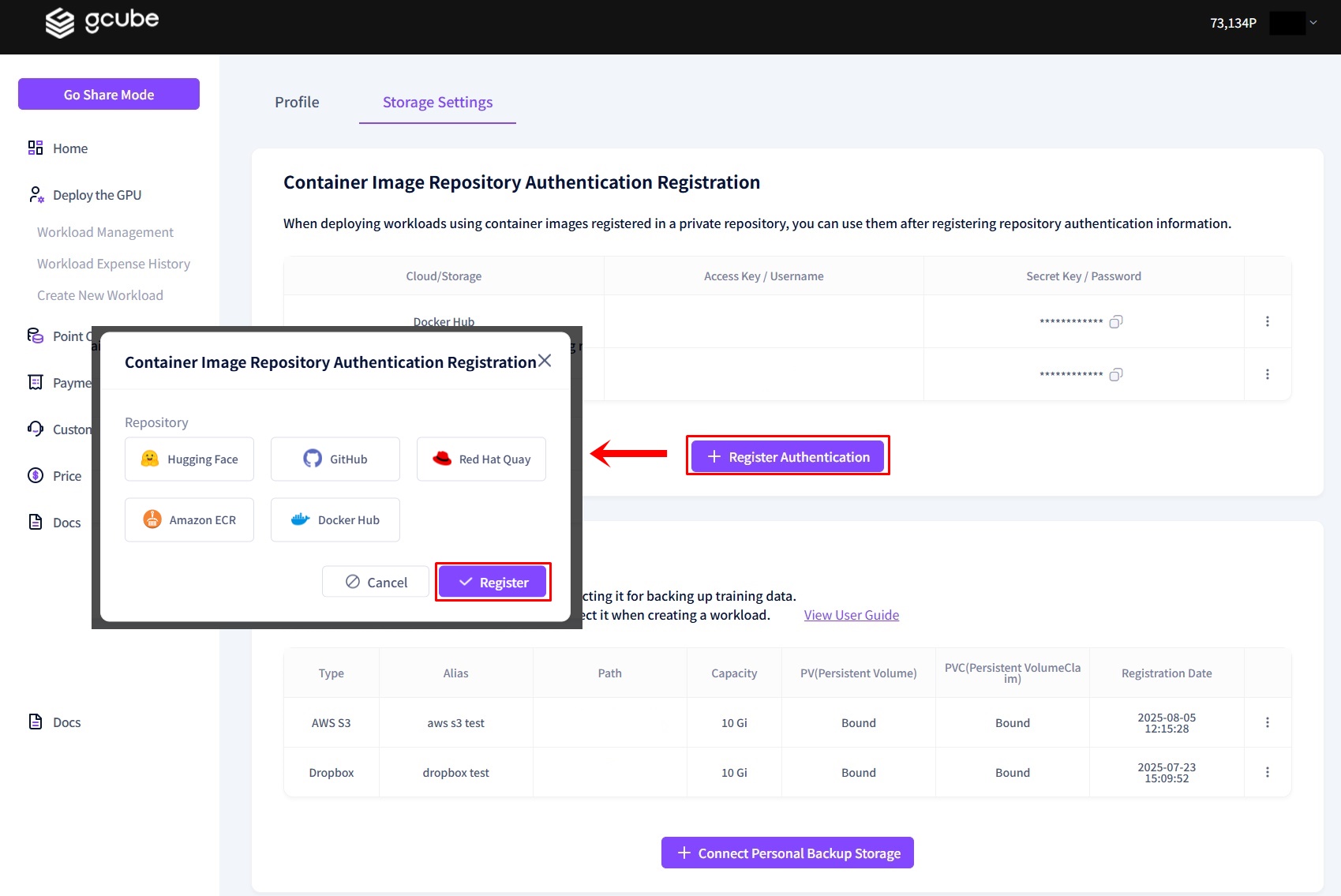Open more options for AWS S3 storage
Viewport: 1341px width, 896px height.
(x=1268, y=722)
